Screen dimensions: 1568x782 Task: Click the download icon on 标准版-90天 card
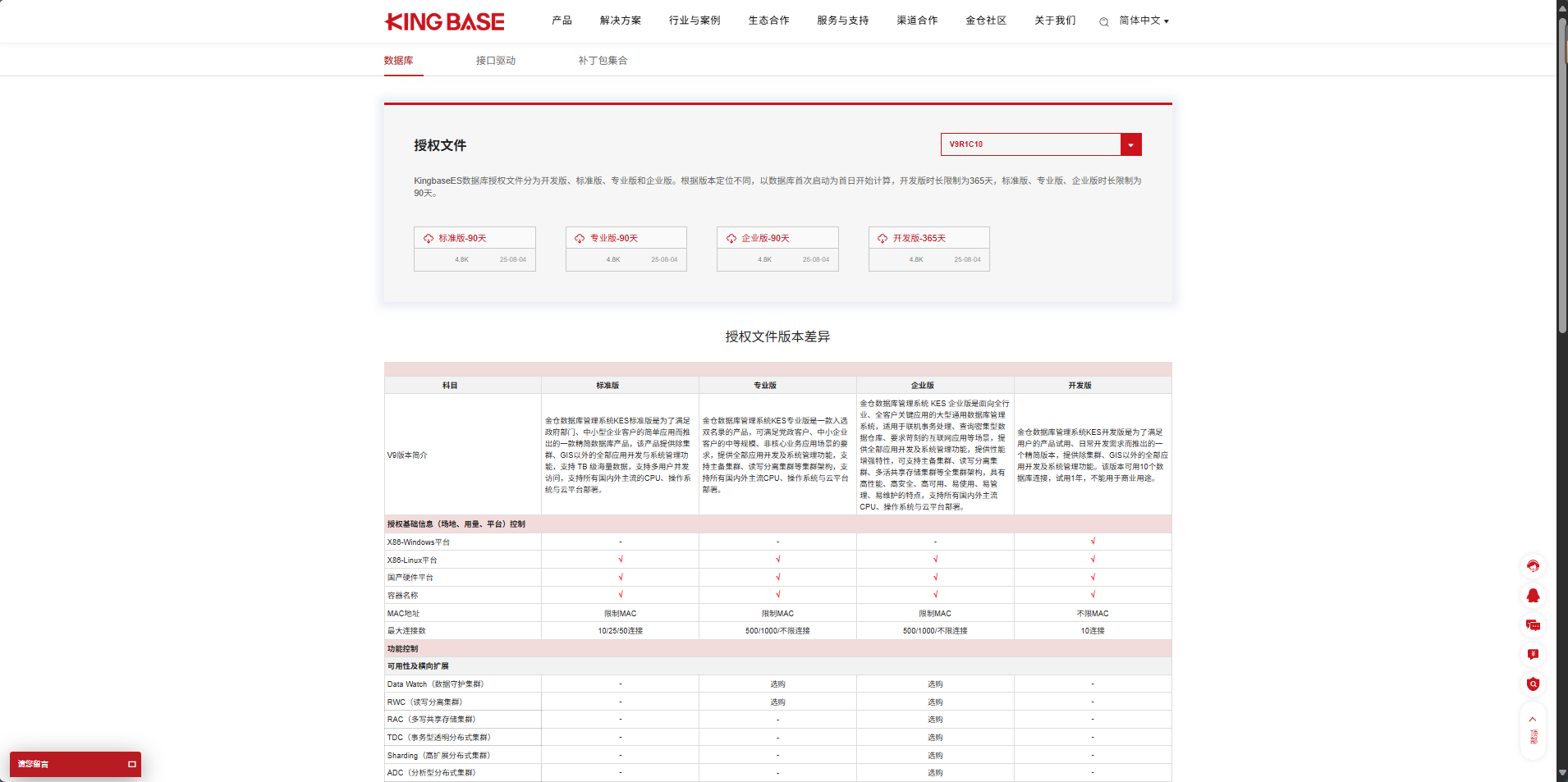(428, 238)
